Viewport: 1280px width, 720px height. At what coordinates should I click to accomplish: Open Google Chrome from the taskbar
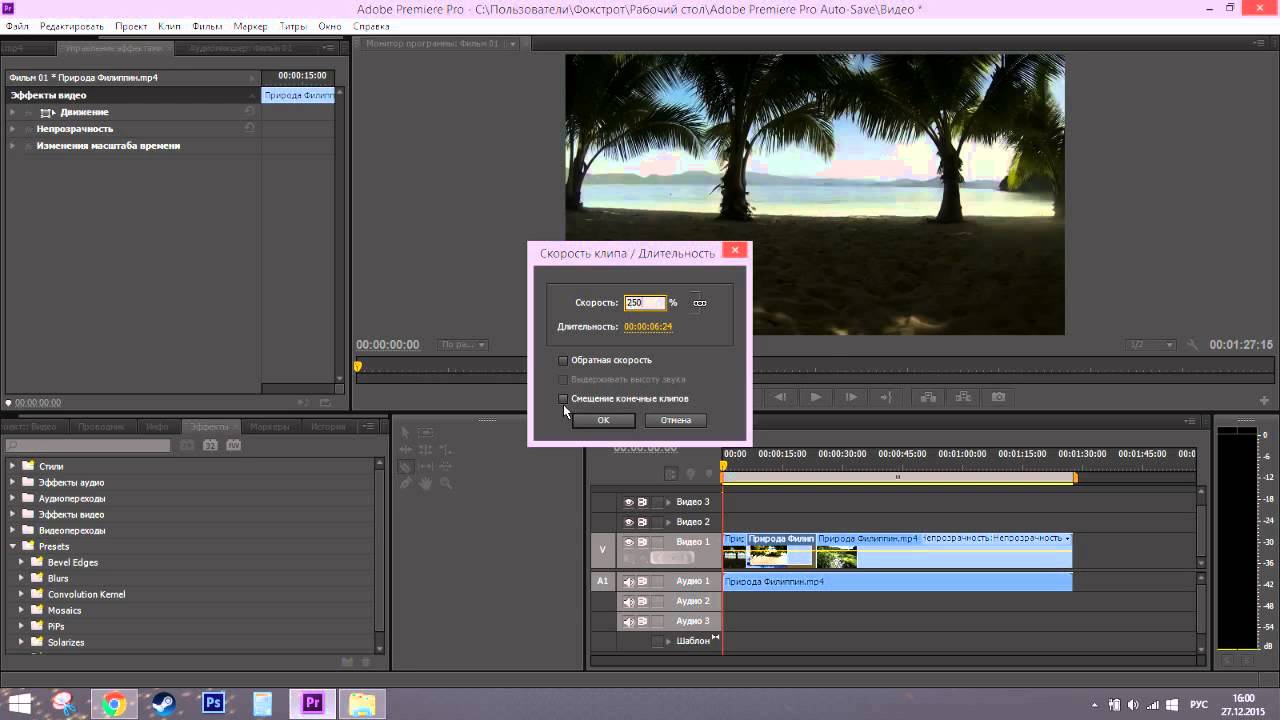[114, 705]
